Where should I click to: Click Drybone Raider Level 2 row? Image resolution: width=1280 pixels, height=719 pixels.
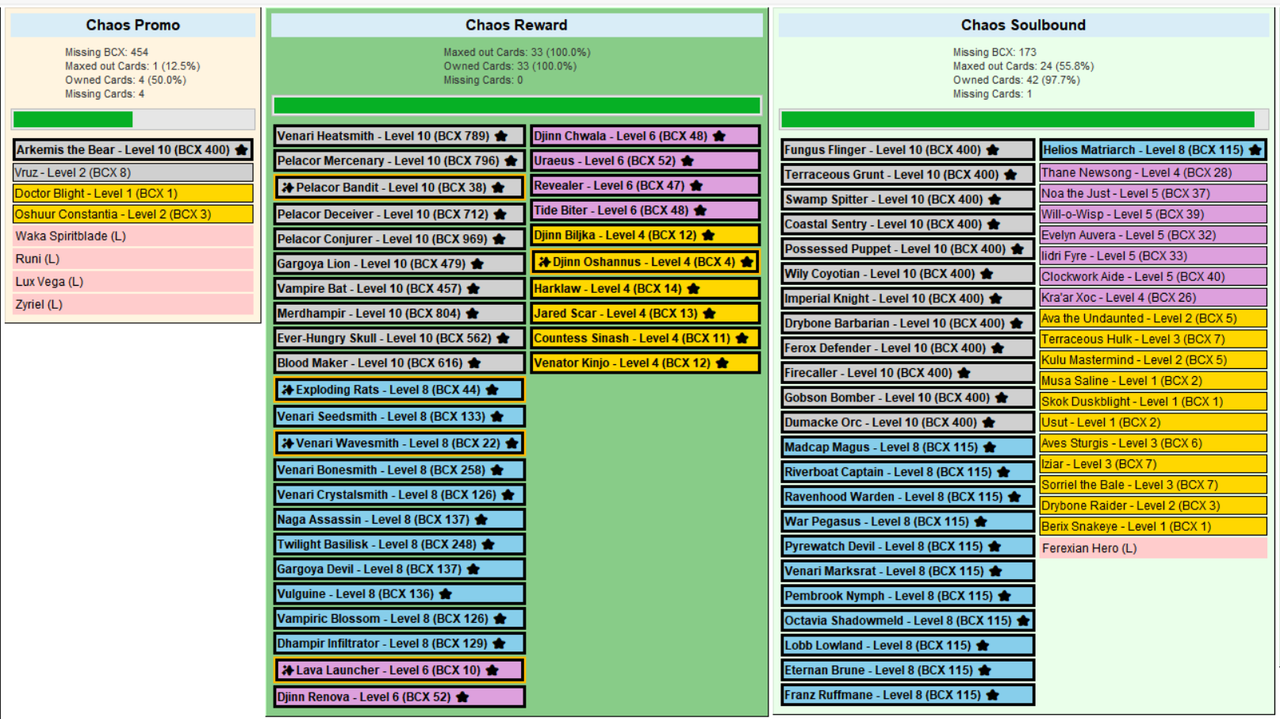1153,506
